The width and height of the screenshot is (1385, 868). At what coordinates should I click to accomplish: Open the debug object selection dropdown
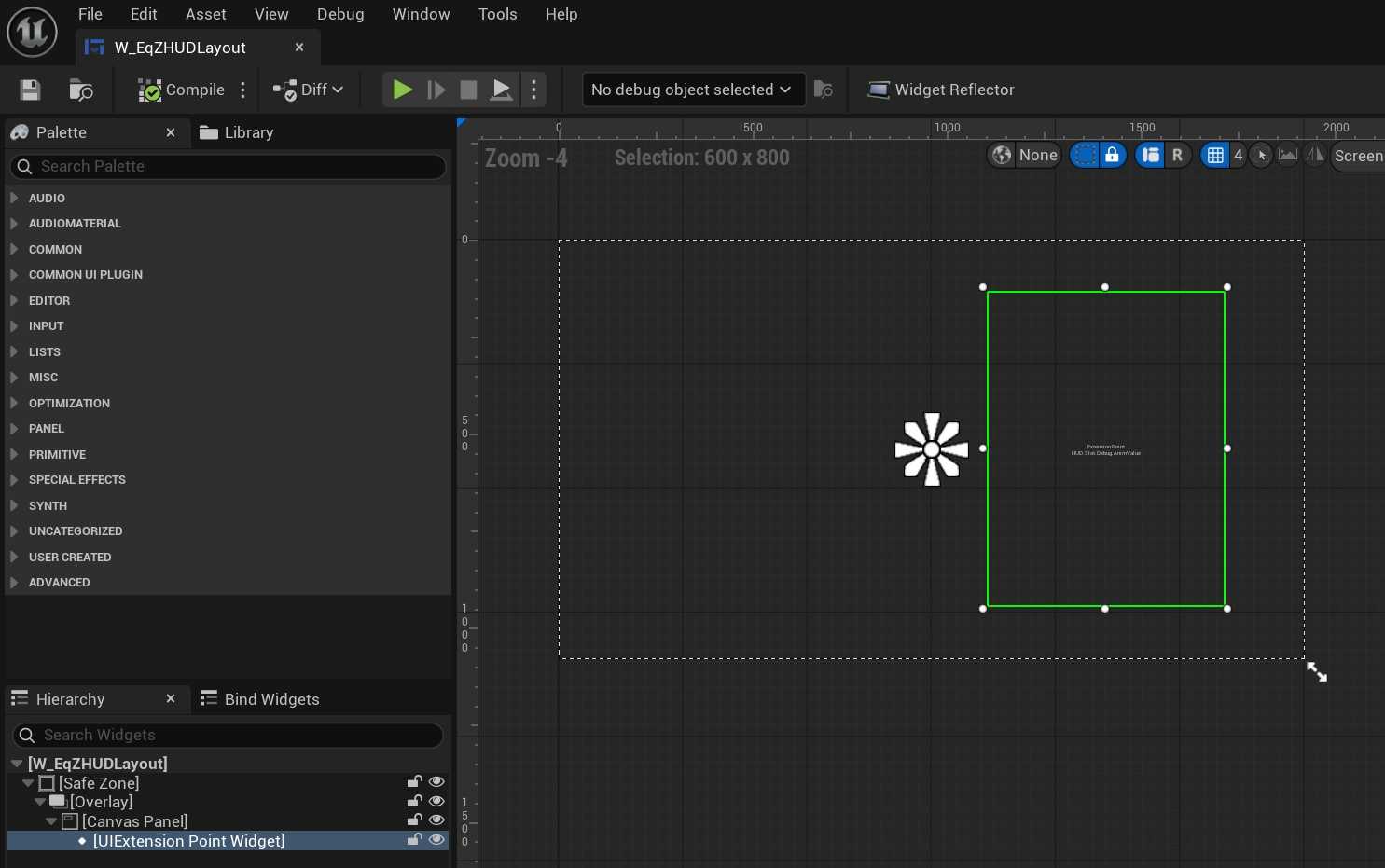[693, 90]
